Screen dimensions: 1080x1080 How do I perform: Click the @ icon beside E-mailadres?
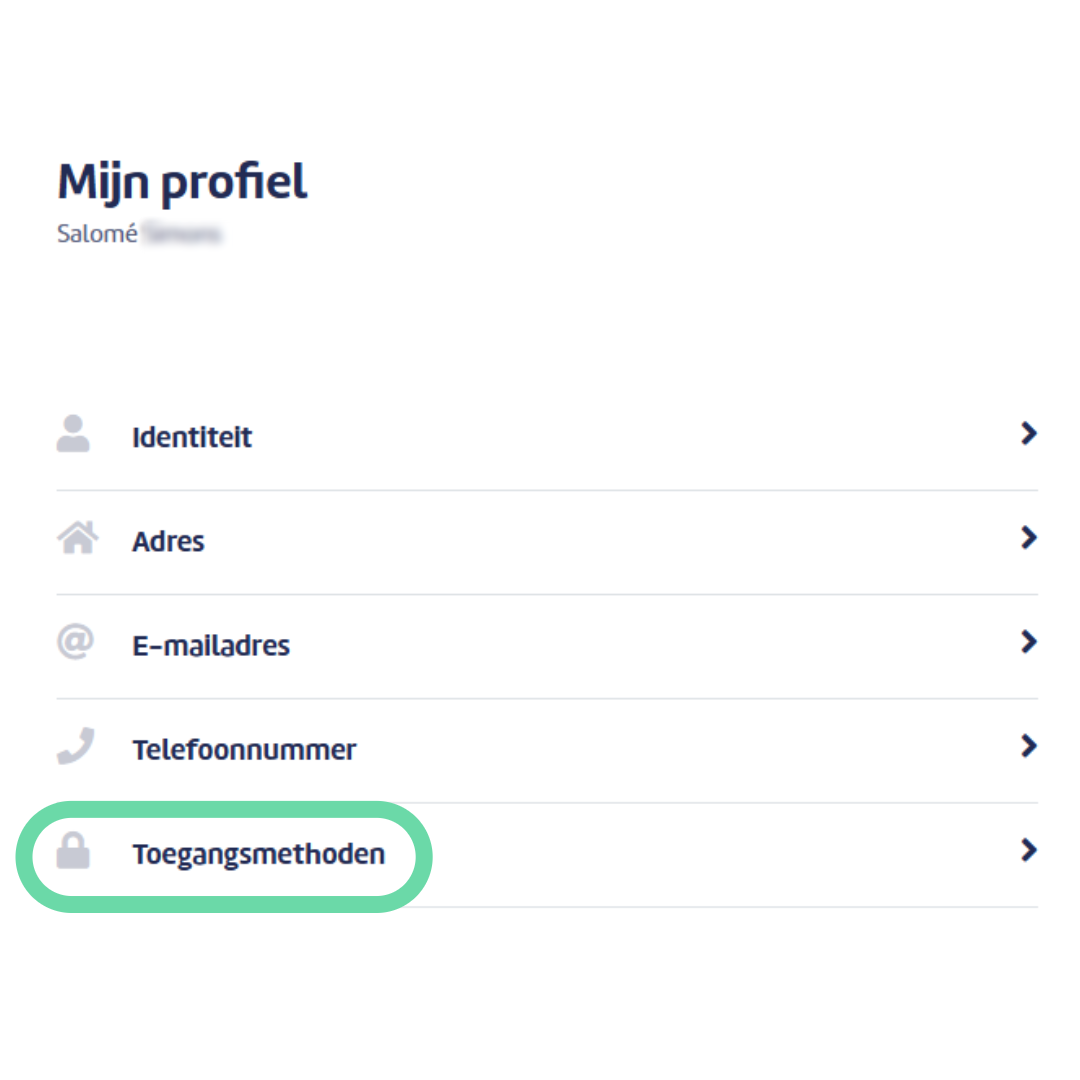pyautogui.click(x=75, y=641)
